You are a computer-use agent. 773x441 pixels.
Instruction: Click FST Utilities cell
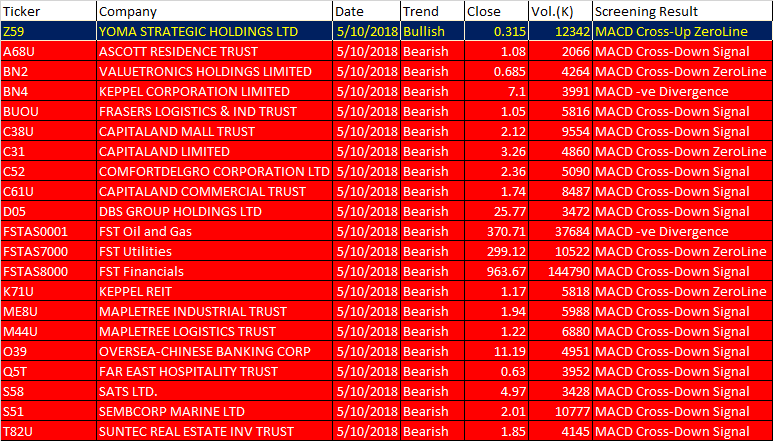[x=214, y=251]
